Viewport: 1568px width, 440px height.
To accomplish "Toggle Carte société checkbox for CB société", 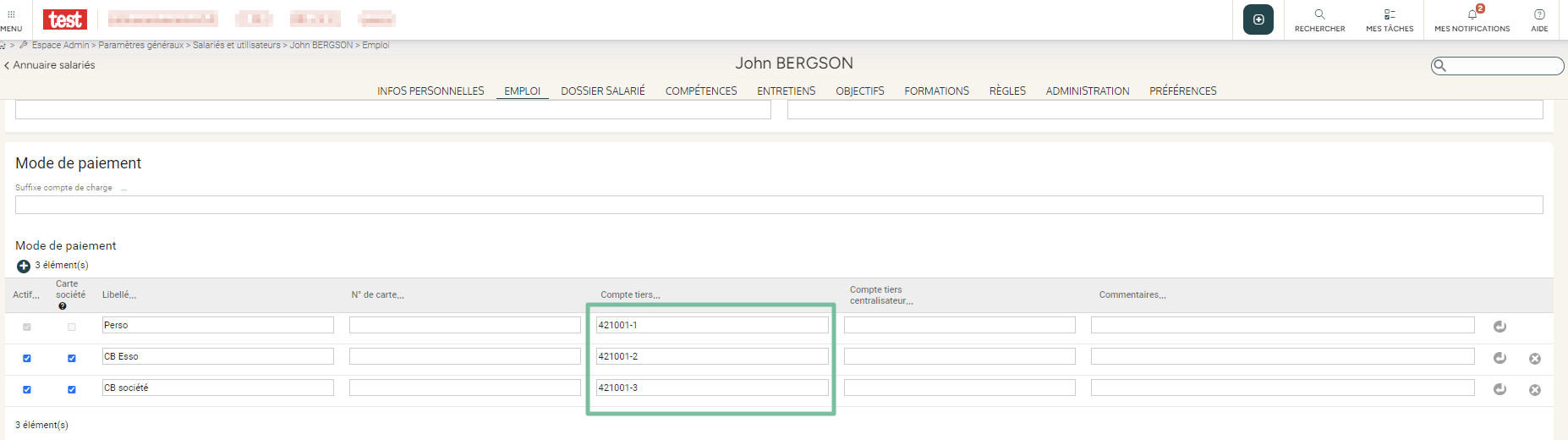I will 72,389.
